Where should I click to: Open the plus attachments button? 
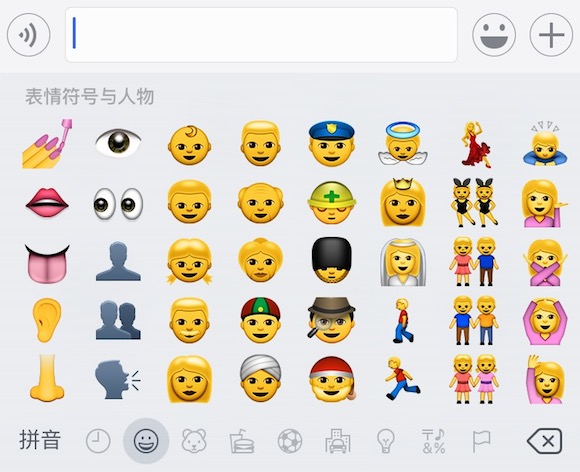(551, 35)
